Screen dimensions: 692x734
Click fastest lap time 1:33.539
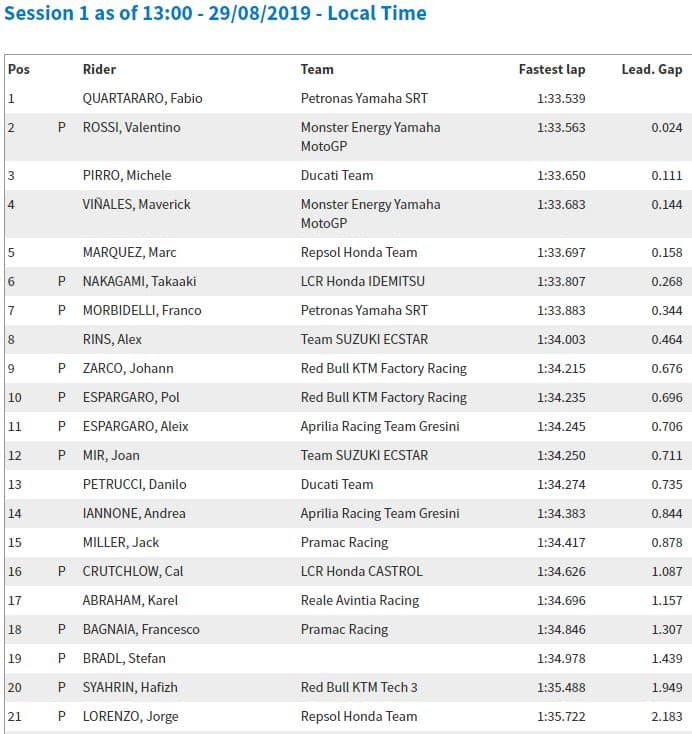coord(561,98)
